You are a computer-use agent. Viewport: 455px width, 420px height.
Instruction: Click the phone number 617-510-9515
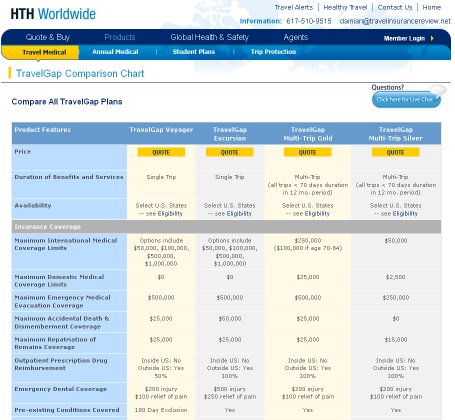click(x=309, y=21)
